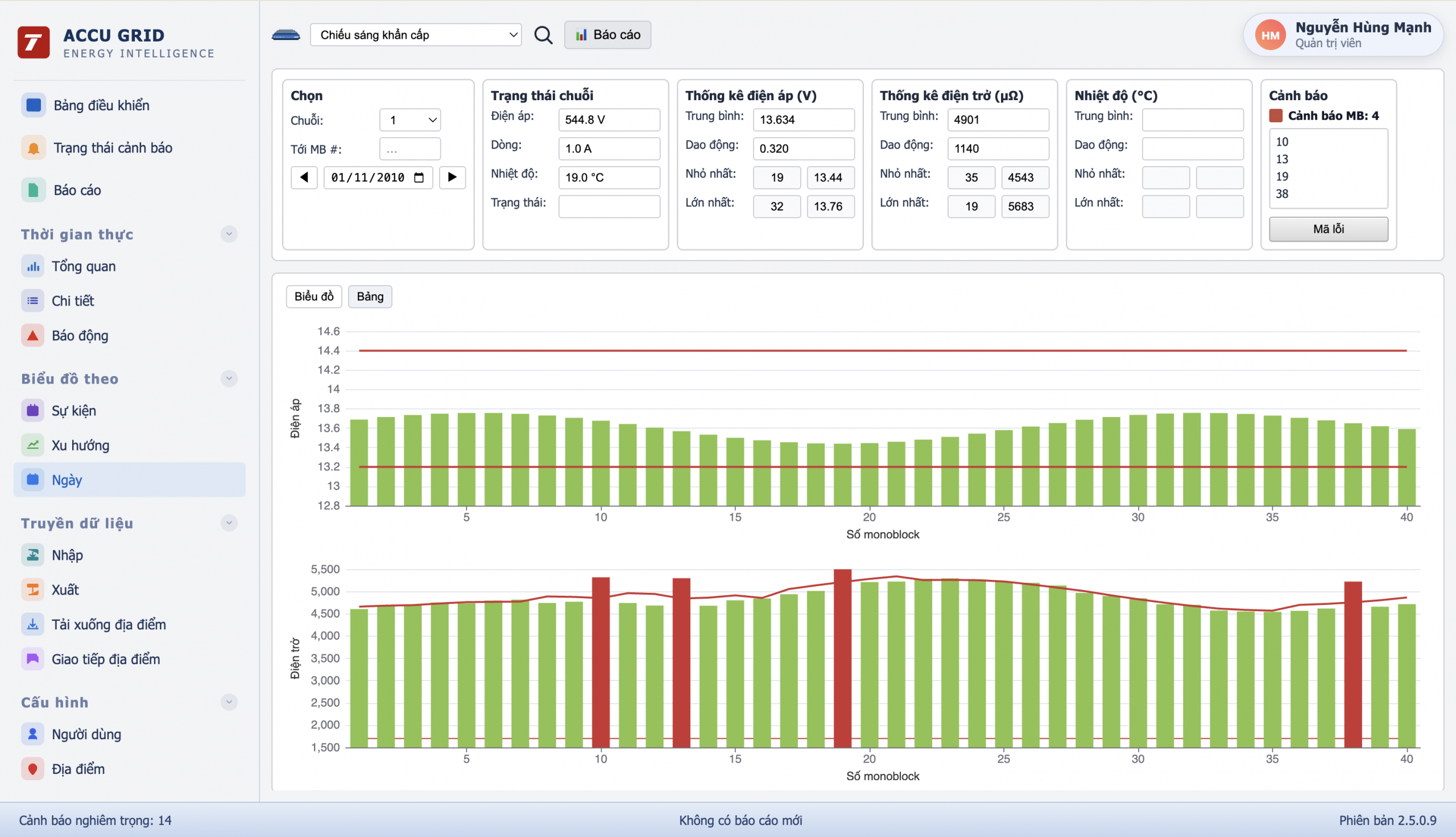Click the Bảng điều khiển dashboard icon
Image resolution: width=1456 pixels, height=837 pixels.
[x=34, y=105]
